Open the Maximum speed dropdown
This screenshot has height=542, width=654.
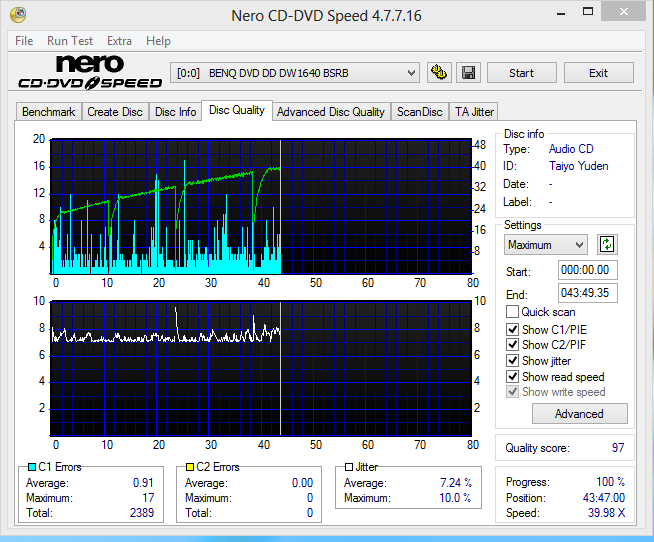[x=546, y=245]
